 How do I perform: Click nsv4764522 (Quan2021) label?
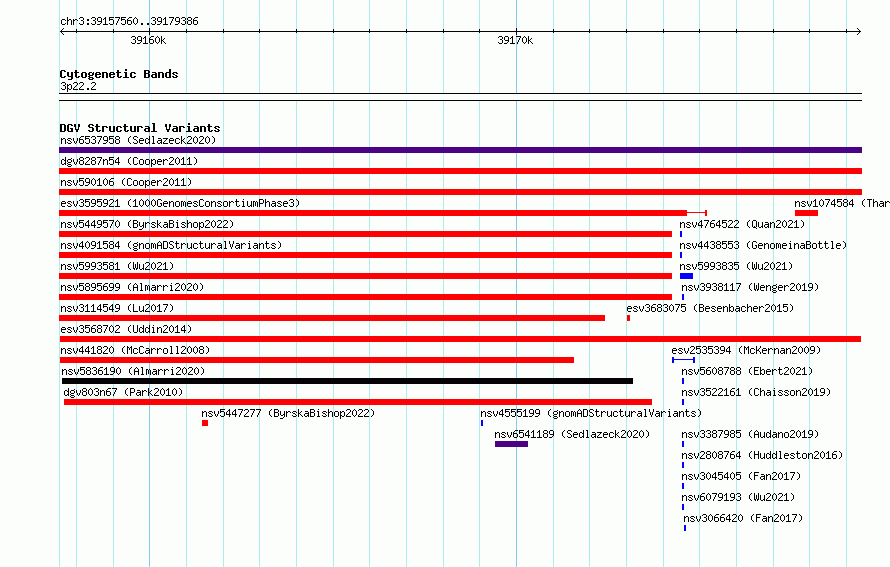click(x=742, y=224)
